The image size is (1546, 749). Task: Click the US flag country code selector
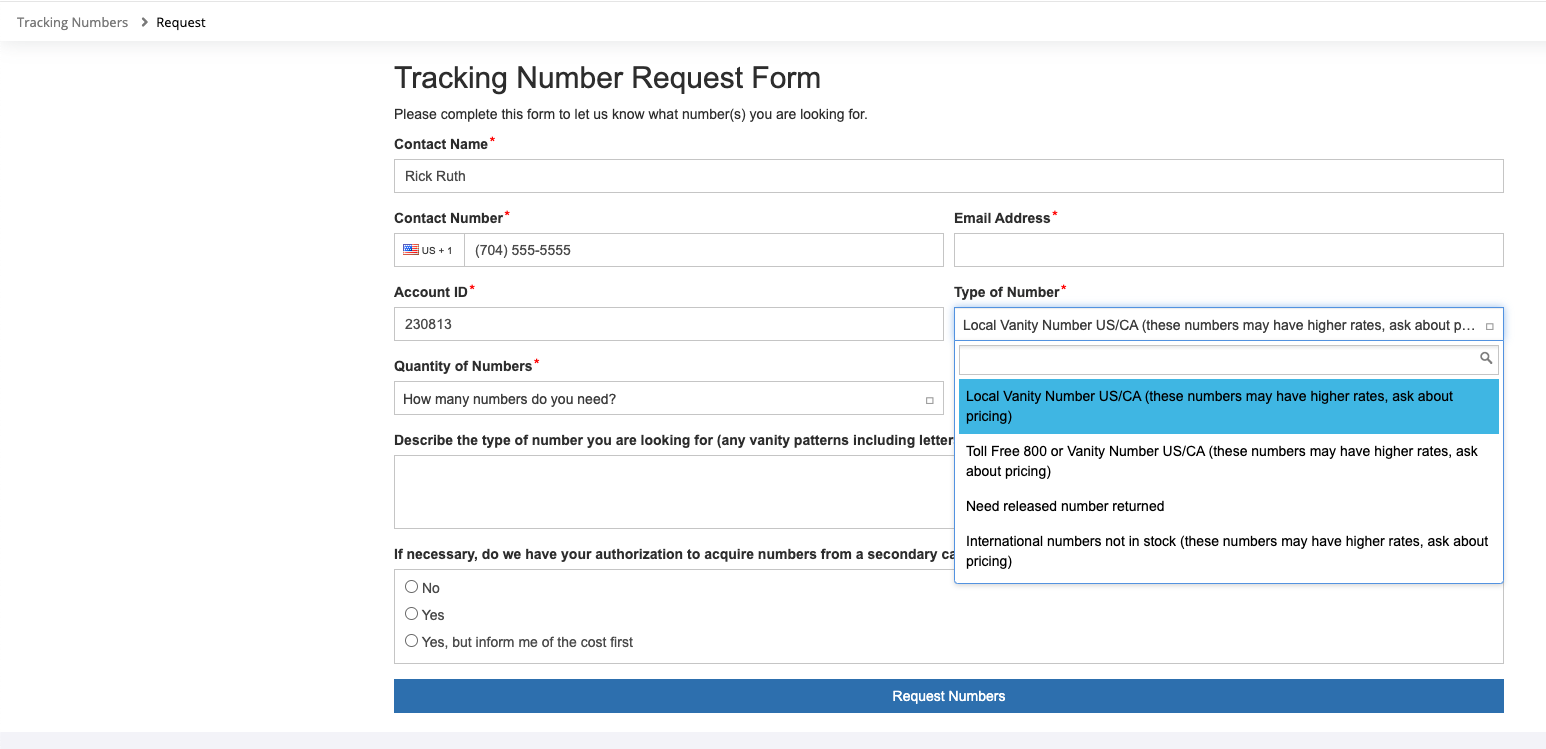coord(429,250)
